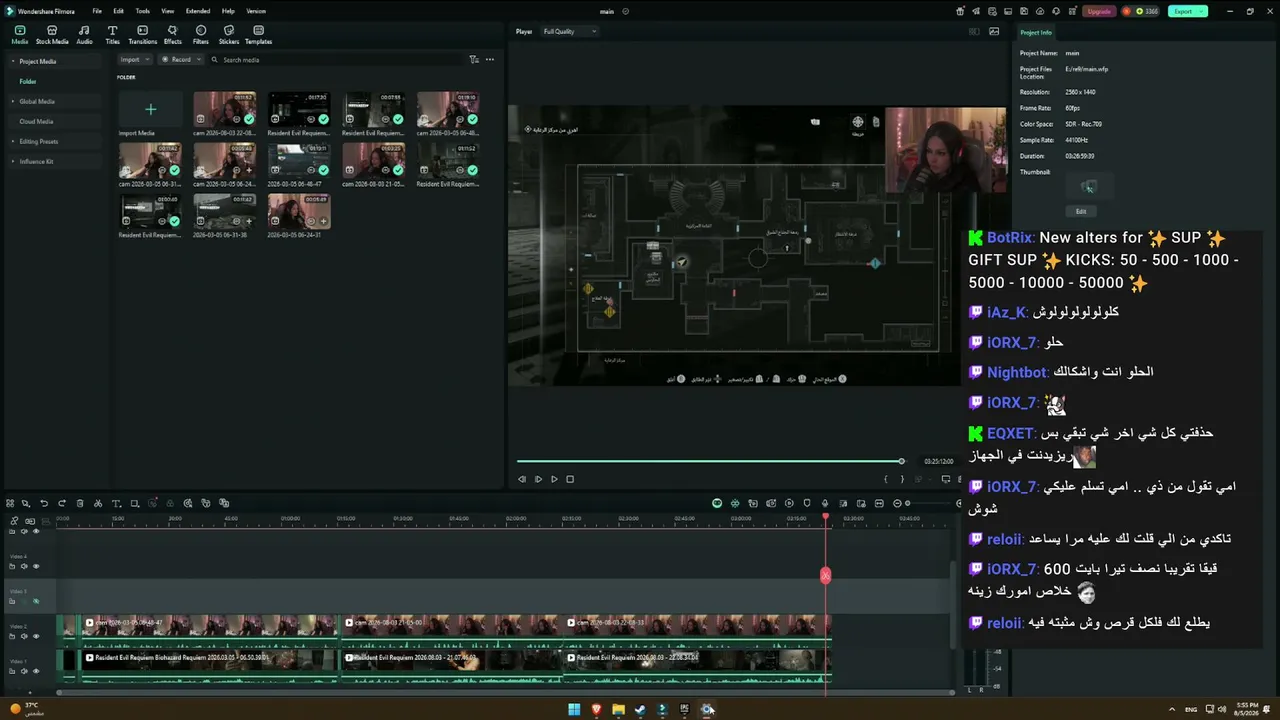
Task: Click the Export button
Action: [1186, 11]
